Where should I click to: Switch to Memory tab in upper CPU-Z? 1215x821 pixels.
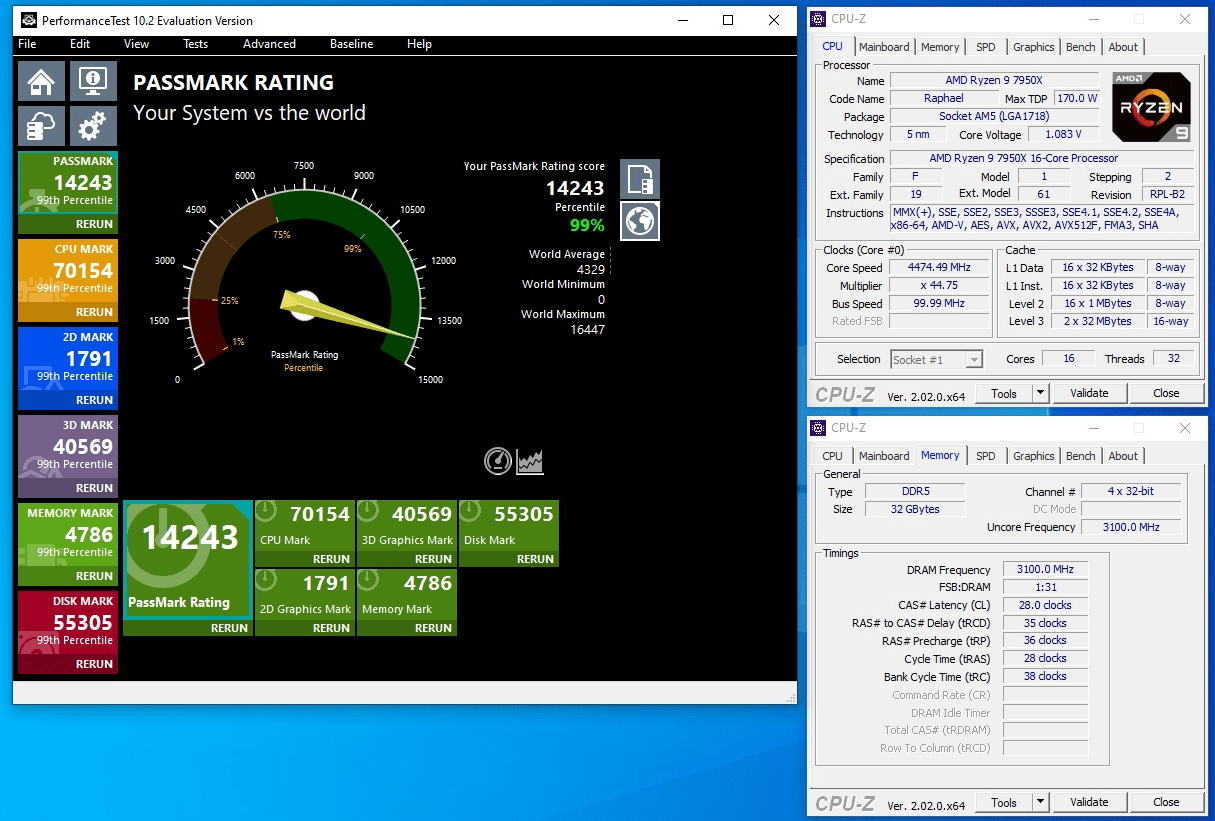[940, 47]
